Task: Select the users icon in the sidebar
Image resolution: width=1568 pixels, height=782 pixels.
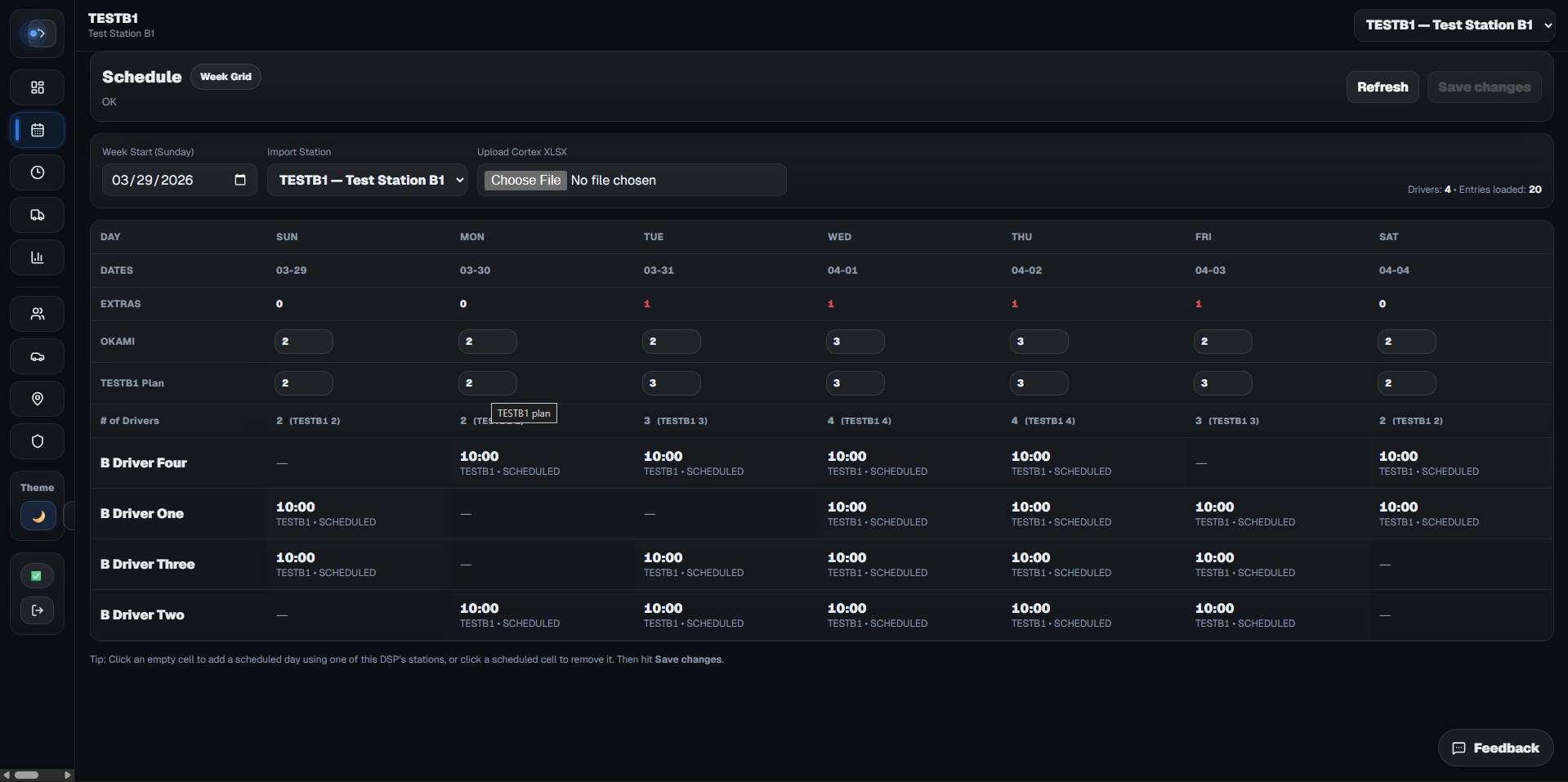Action: tap(37, 313)
